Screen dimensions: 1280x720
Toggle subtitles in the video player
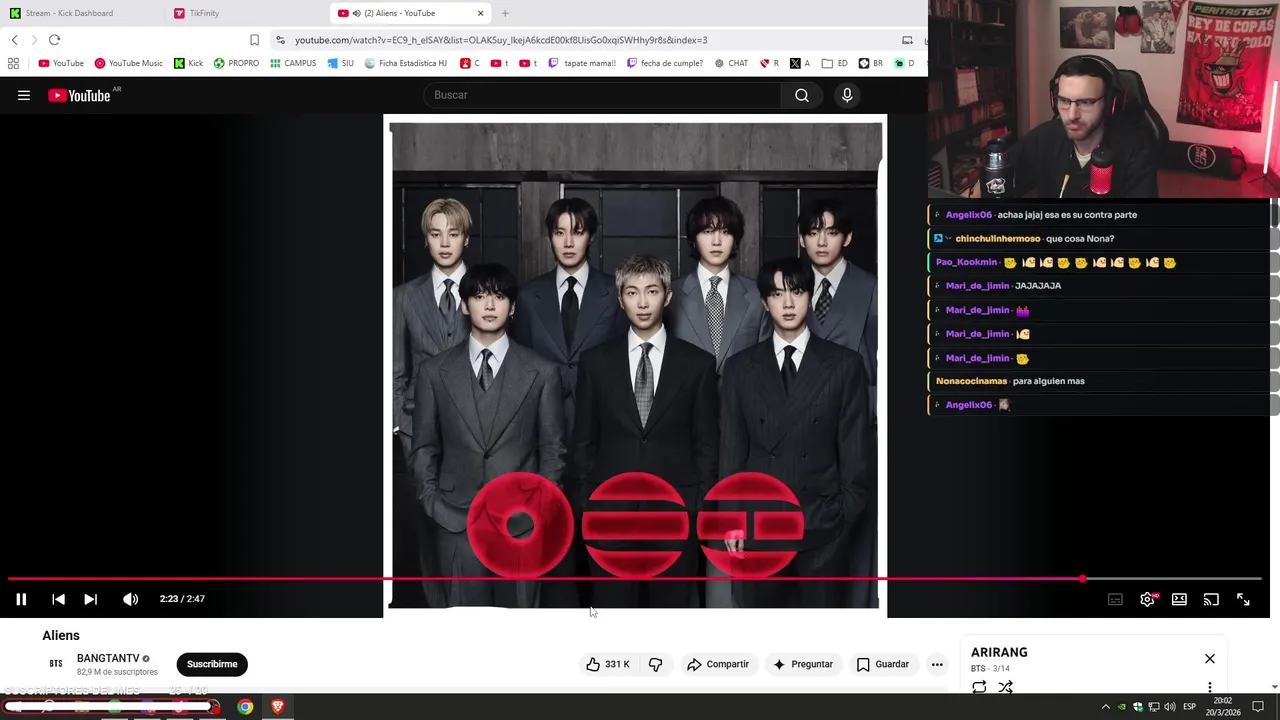tap(1115, 599)
